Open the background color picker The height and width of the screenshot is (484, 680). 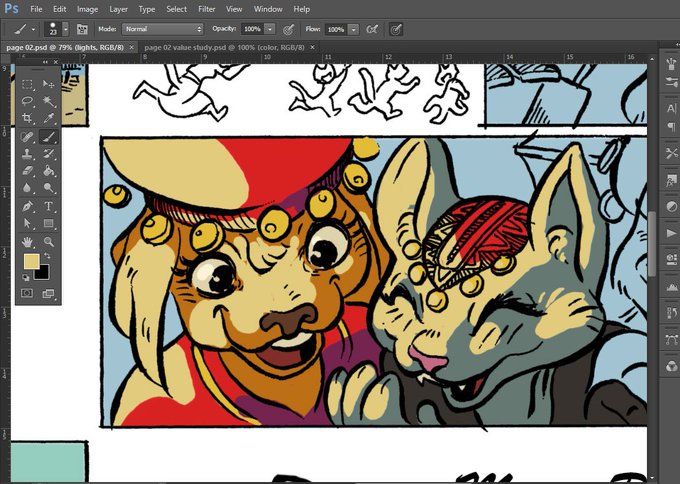pyautogui.click(x=45, y=274)
